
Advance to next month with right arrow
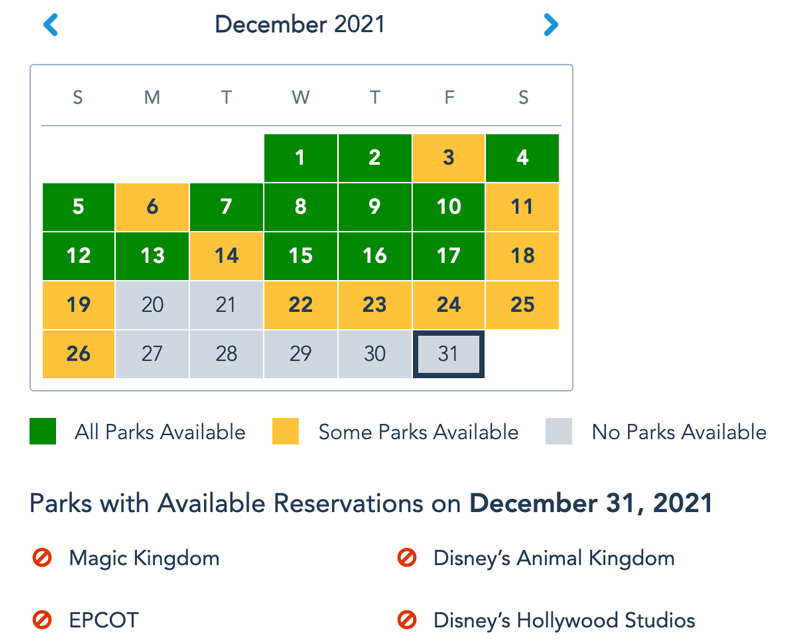551,24
